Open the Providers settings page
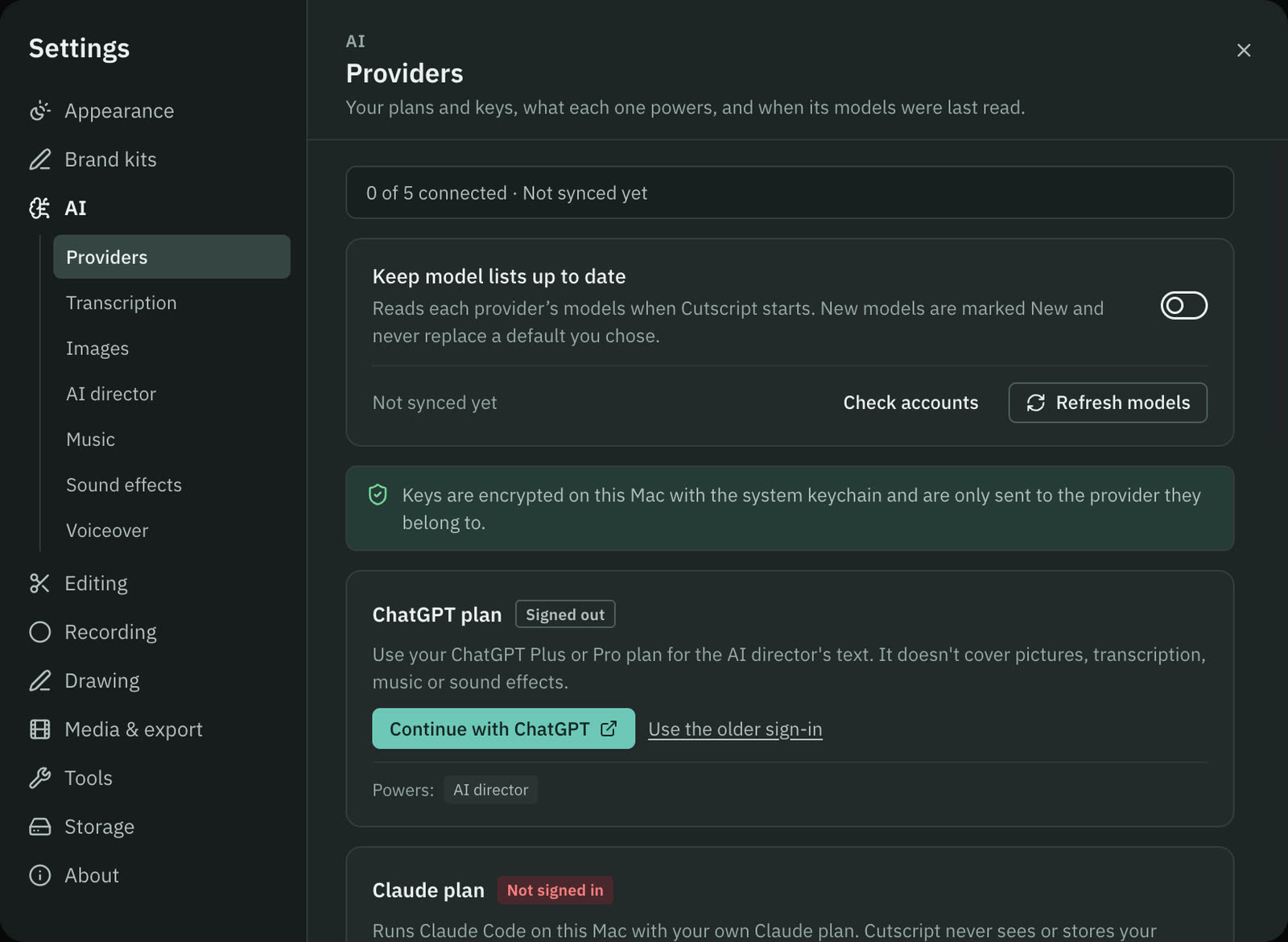Screen dimensions: 1288x942 coord(171,257)
